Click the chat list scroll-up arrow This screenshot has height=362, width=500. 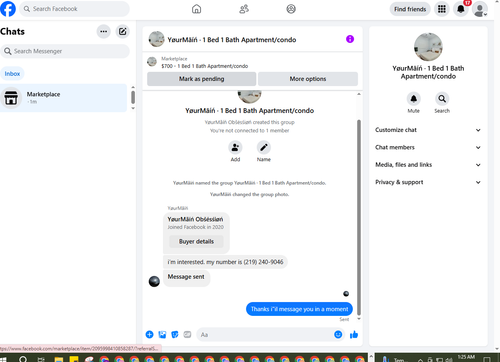pos(133,87)
